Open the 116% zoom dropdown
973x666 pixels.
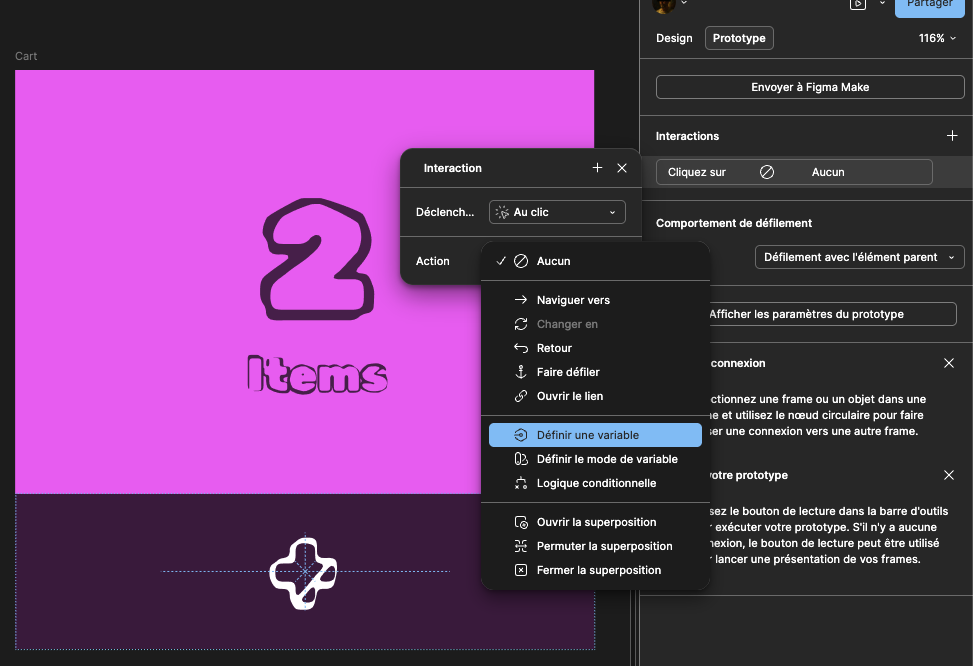click(x=937, y=38)
